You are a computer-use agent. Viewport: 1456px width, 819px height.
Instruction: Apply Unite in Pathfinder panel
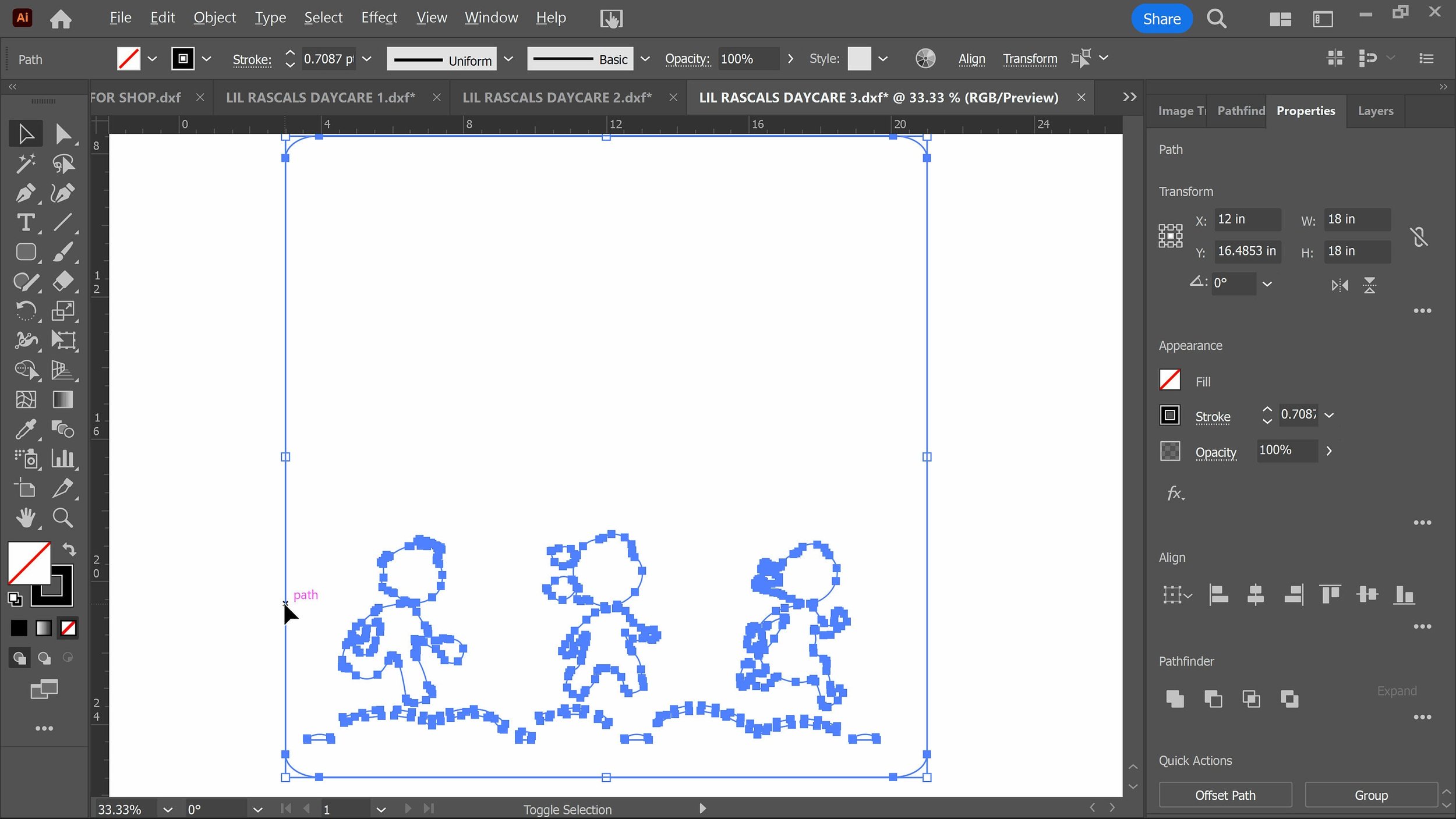click(x=1175, y=699)
